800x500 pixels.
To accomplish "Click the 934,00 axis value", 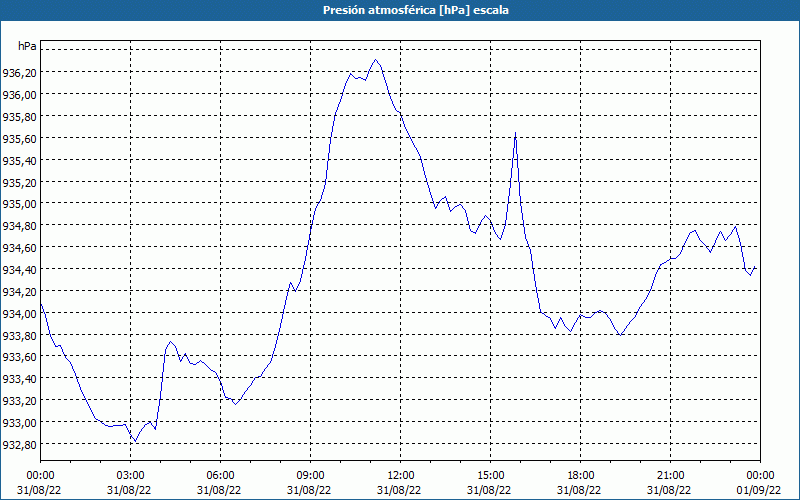I will pyautogui.click(x=19, y=314).
